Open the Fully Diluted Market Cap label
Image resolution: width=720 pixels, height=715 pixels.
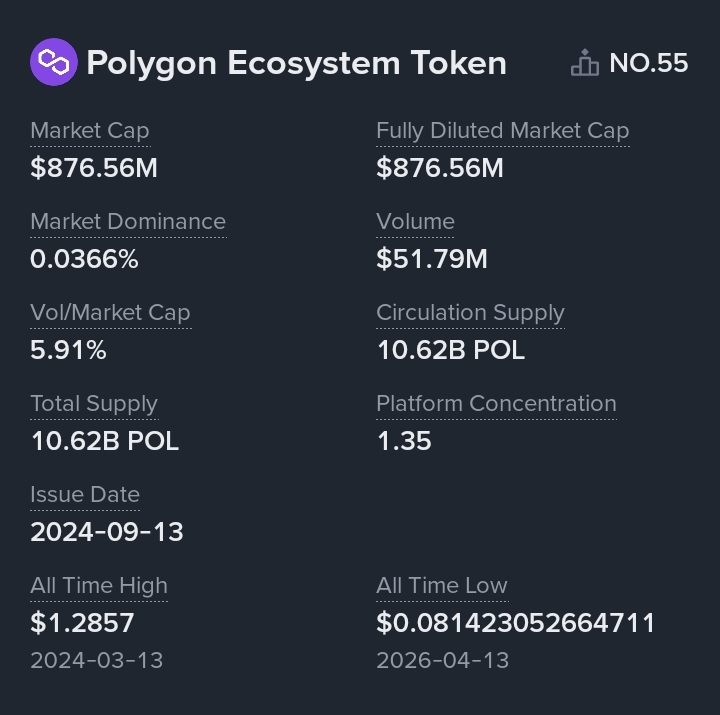click(502, 131)
